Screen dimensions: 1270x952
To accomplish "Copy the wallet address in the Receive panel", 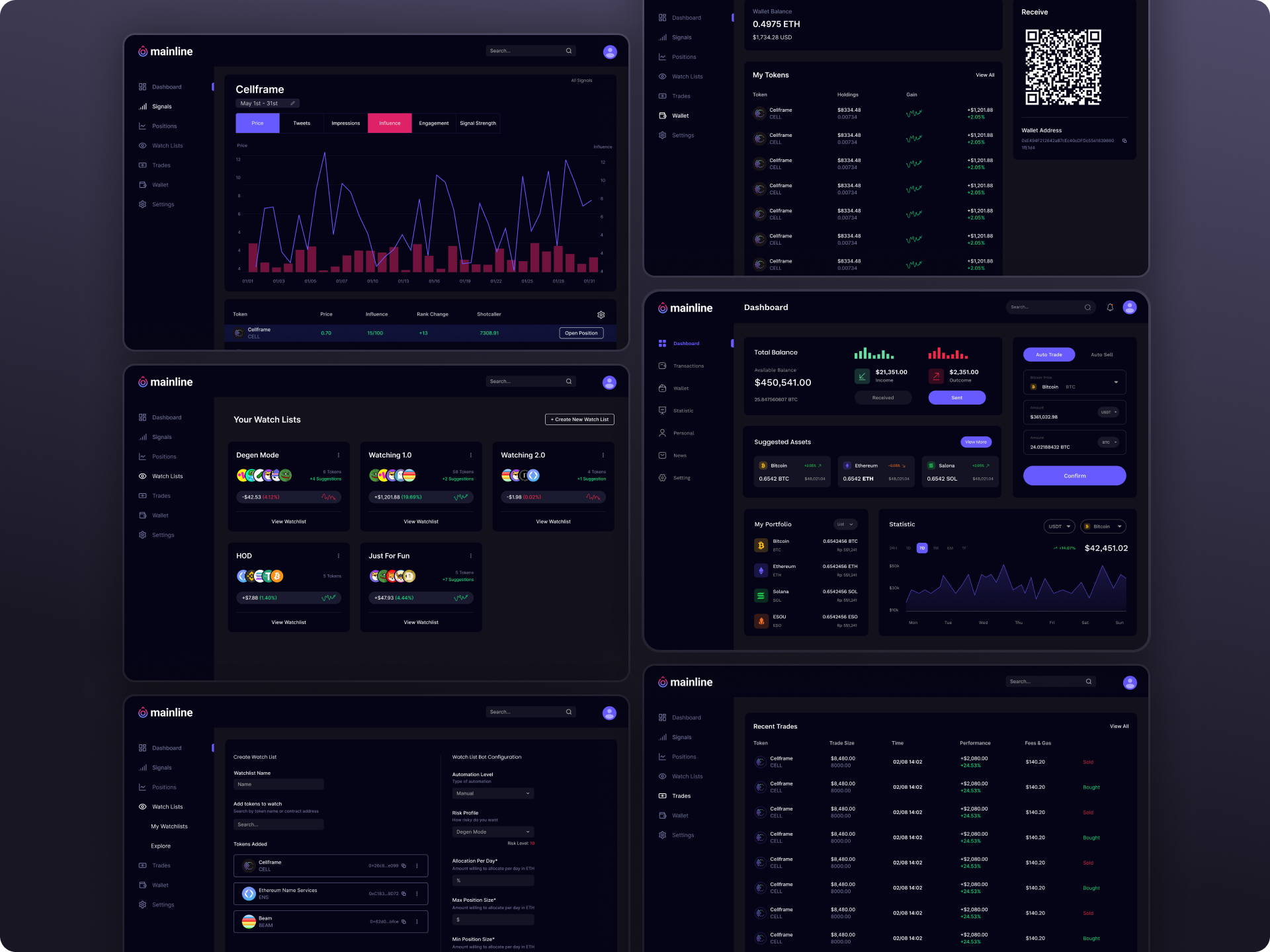I will click(1124, 141).
